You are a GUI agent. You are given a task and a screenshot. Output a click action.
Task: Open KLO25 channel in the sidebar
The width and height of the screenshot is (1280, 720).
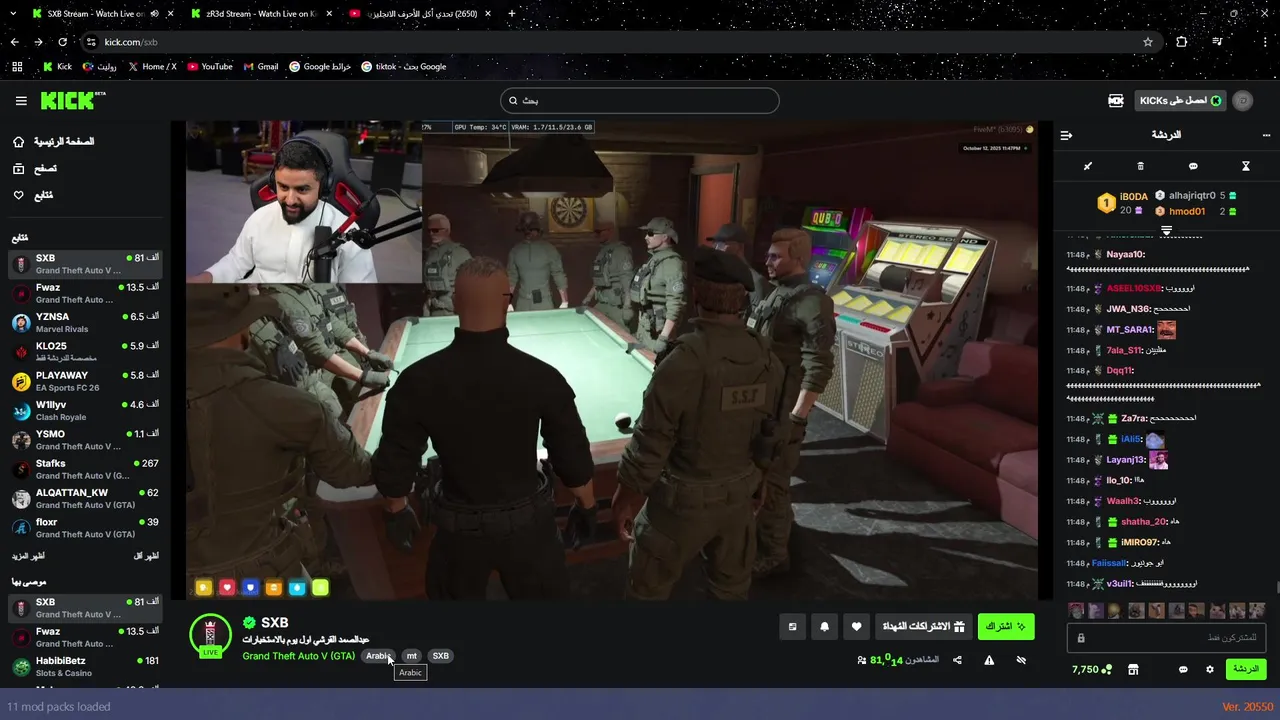(x=85, y=352)
